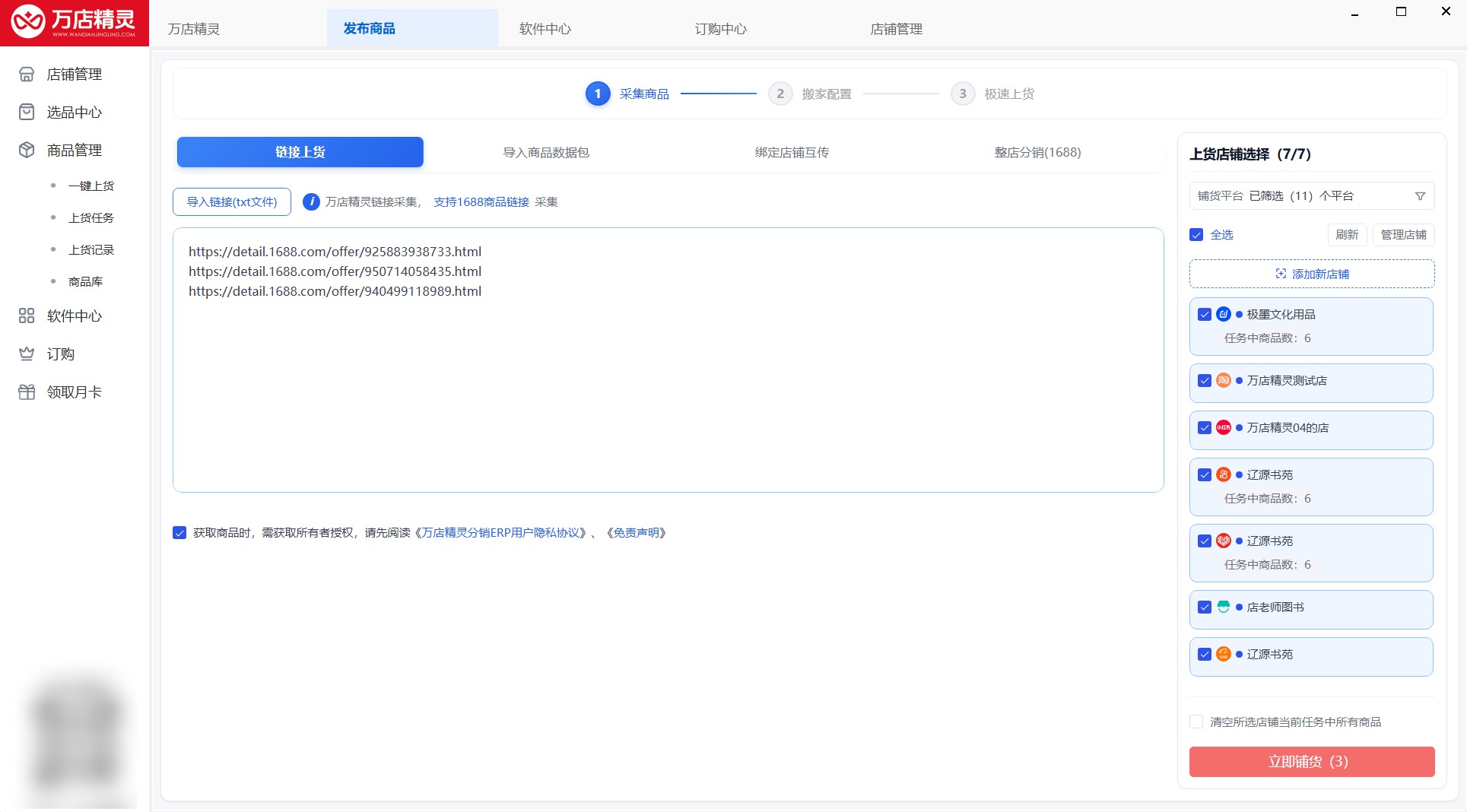Click the green platform icon of 店老师图书
The image size is (1467, 812).
point(1223,607)
